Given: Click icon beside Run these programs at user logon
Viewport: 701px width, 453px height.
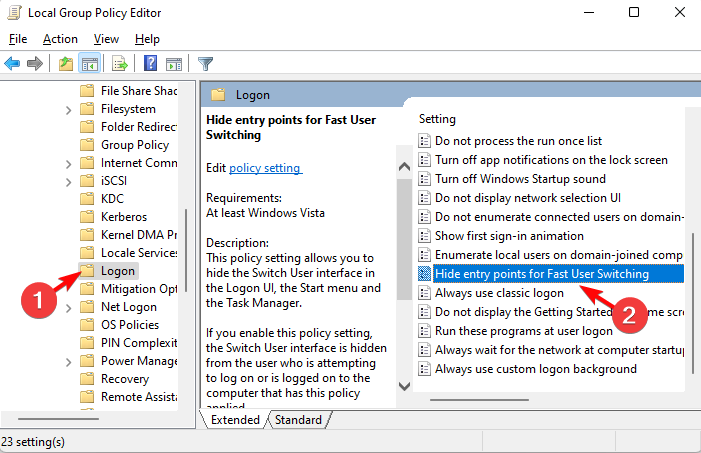Looking at the screenshot, I should pos(424,331).
